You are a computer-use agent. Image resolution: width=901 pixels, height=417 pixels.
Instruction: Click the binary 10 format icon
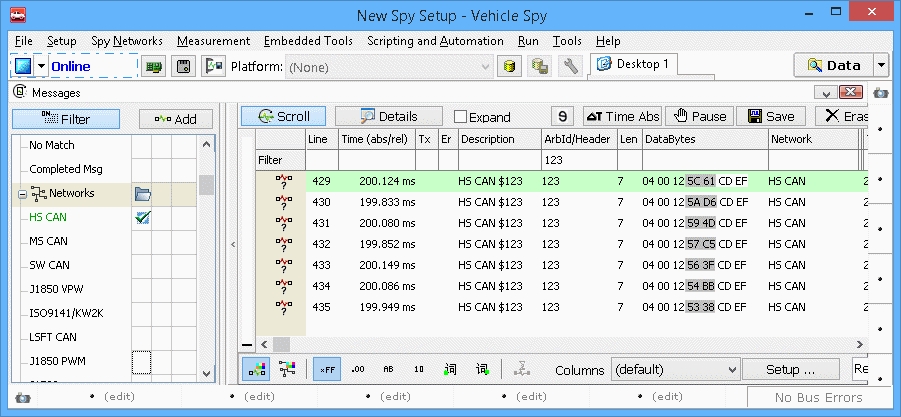tap(419, 369)
